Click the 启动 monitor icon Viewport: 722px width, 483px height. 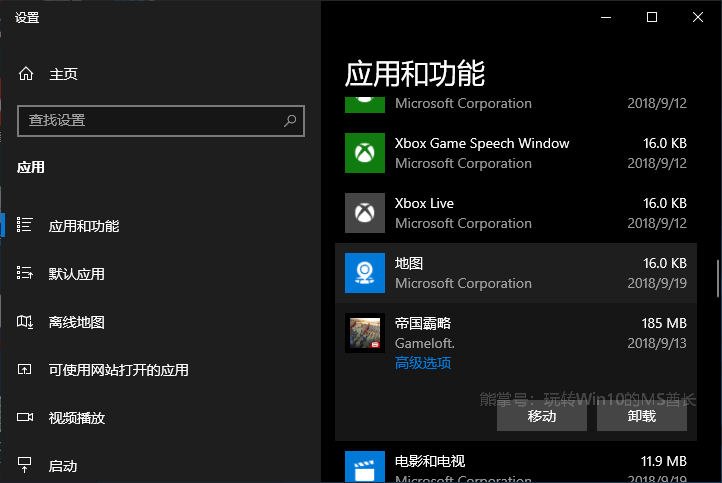coord(24,465)
